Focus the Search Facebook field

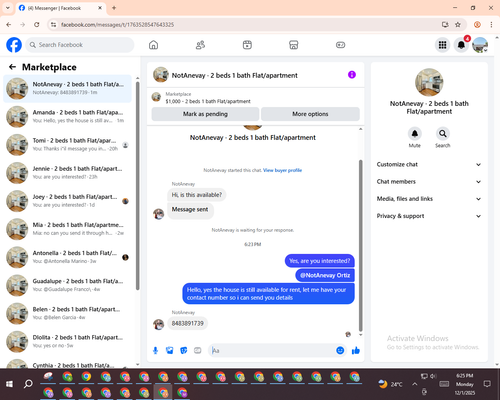tap(80, 45)
